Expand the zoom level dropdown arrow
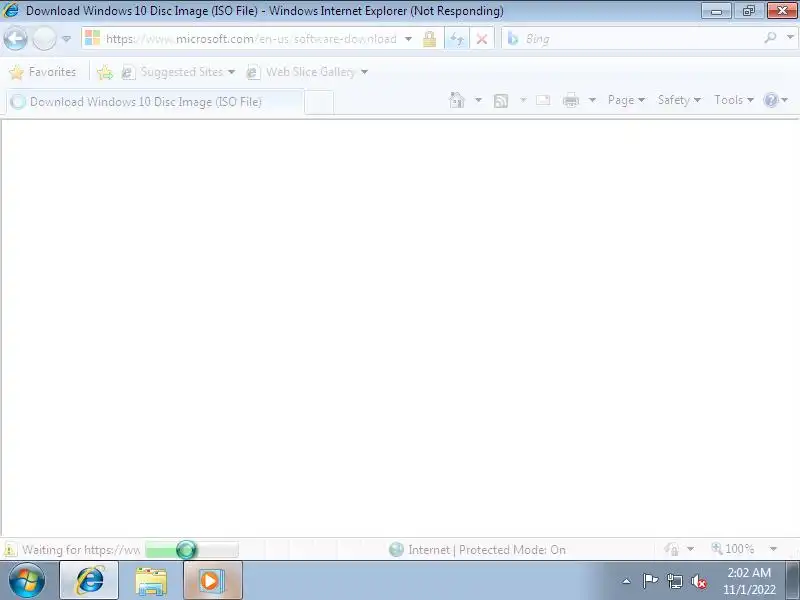The width and height of the screenshot is (800, 600). pyautogui.click(x=773, y=549)
